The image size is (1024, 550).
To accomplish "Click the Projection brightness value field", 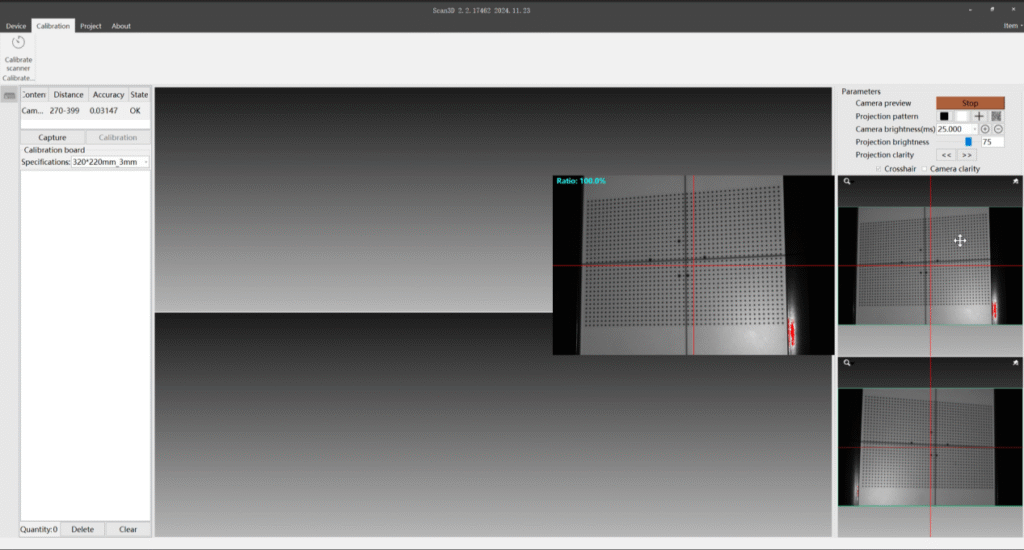I will [992, 142].
